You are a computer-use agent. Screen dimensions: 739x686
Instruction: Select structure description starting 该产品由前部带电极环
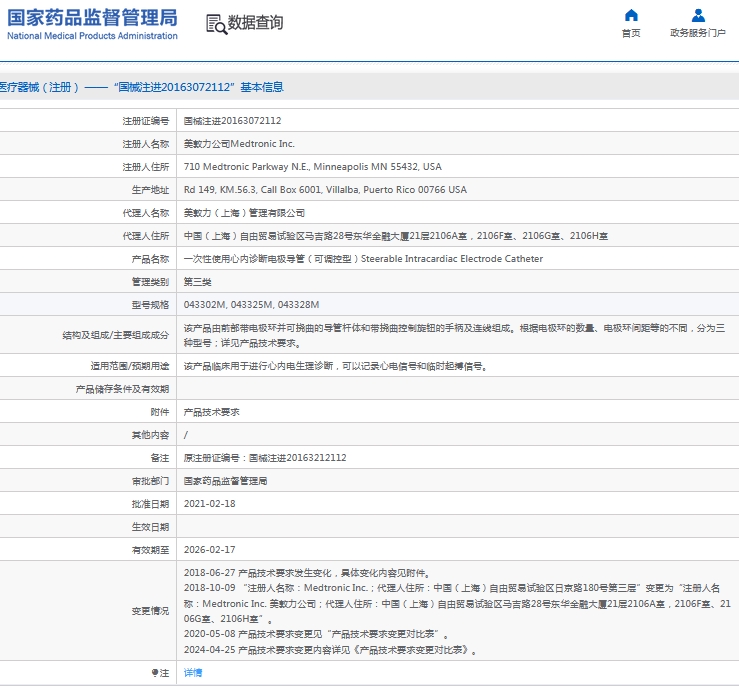pos(454,335)
